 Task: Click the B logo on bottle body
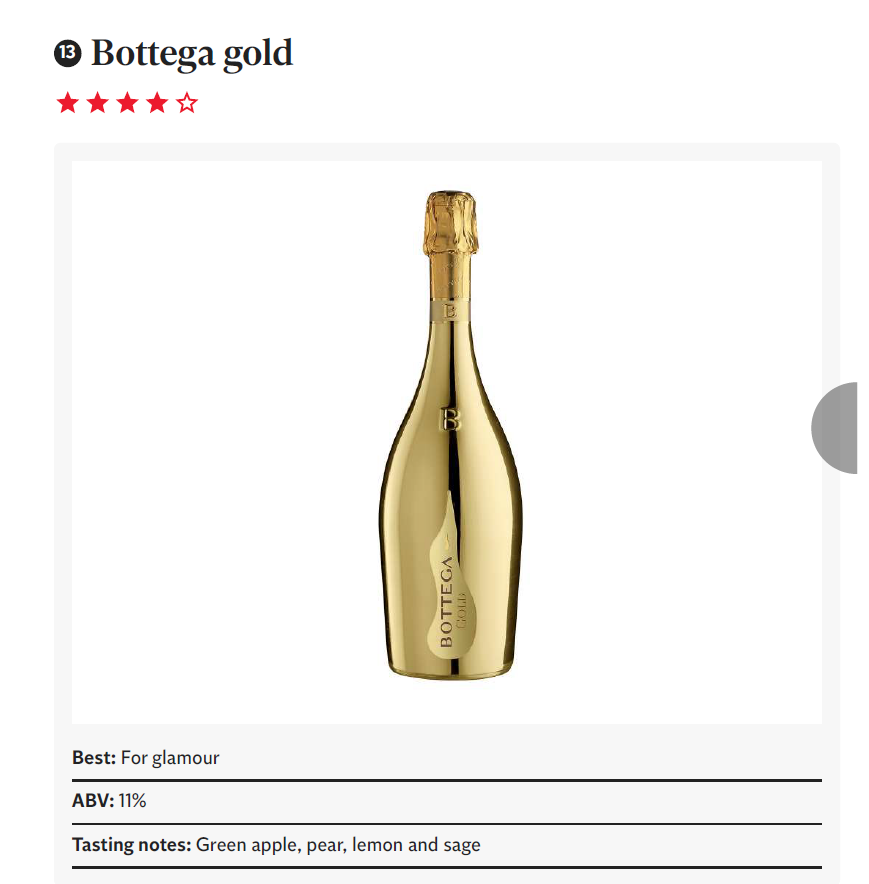point(451,418)
